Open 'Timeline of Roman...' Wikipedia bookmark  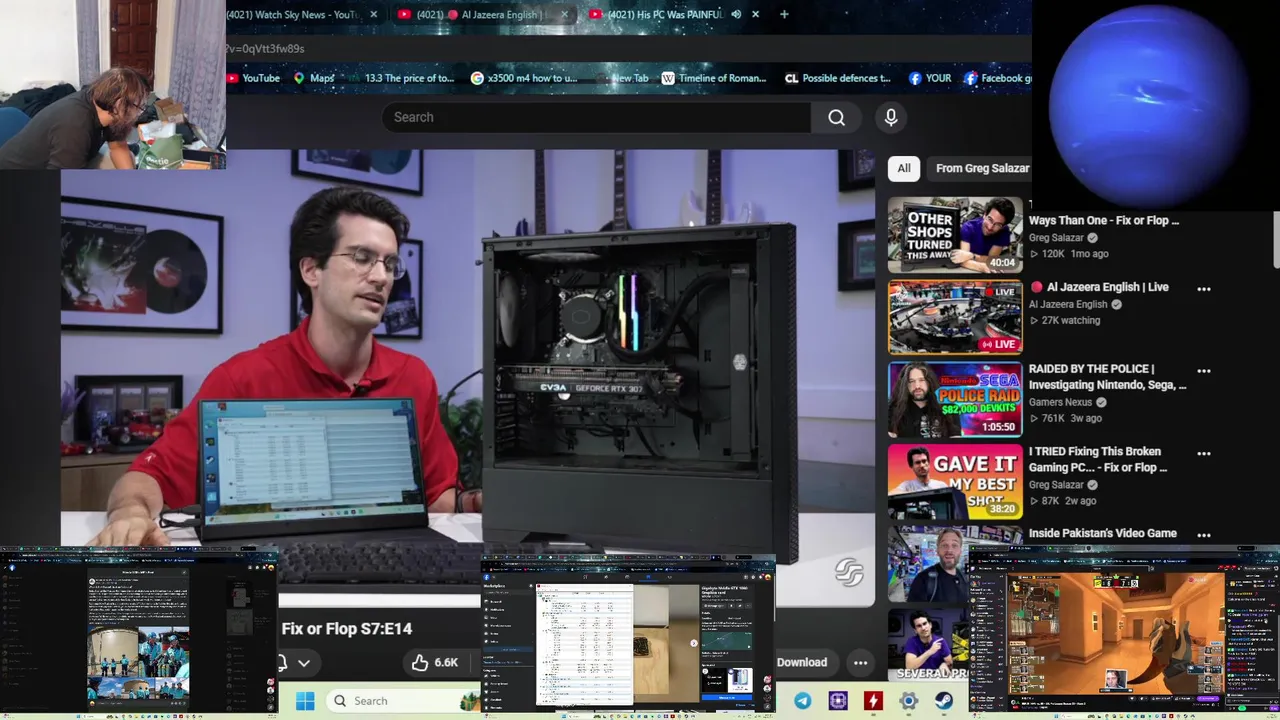click(x=714, y=78)
